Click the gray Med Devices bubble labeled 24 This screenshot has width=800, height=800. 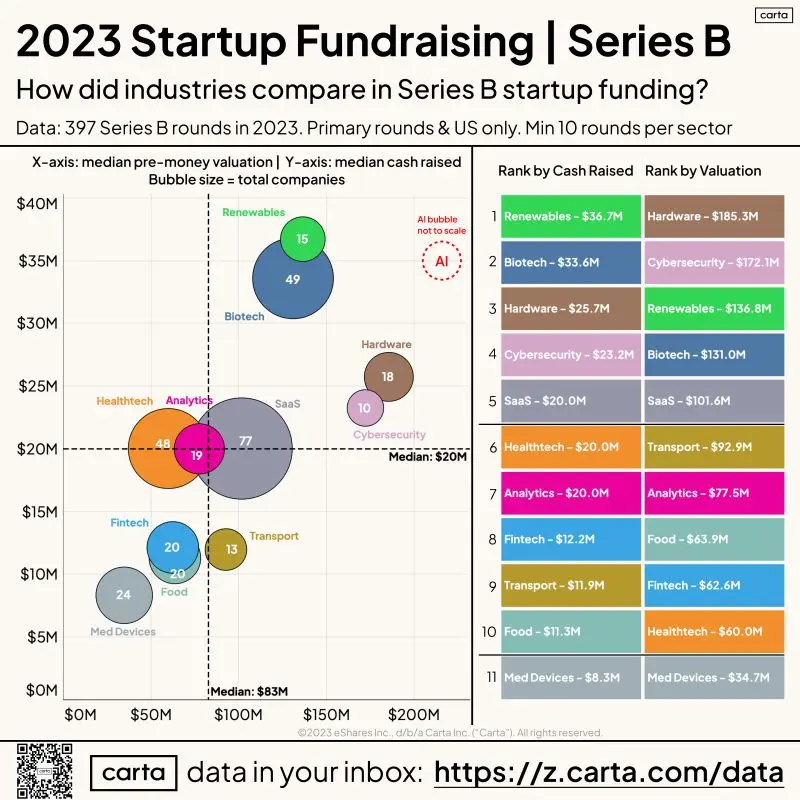pos(124,595)
